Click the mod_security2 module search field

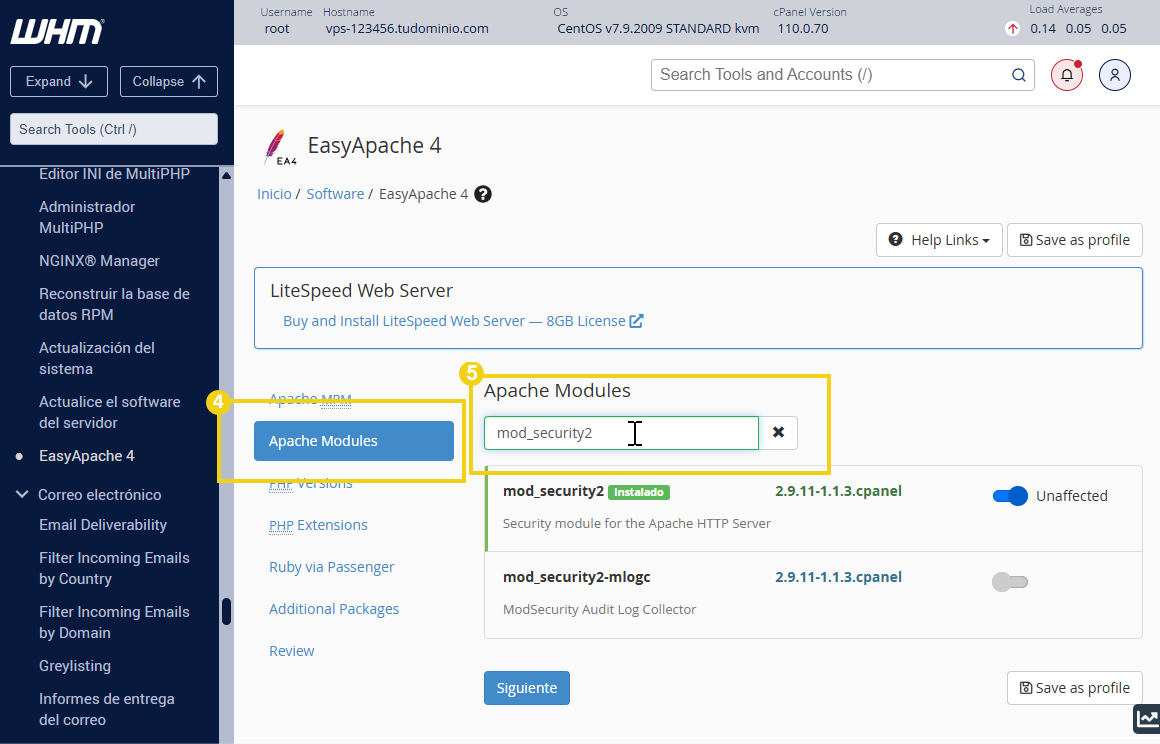pyautogui.click(x=621, y=433)
